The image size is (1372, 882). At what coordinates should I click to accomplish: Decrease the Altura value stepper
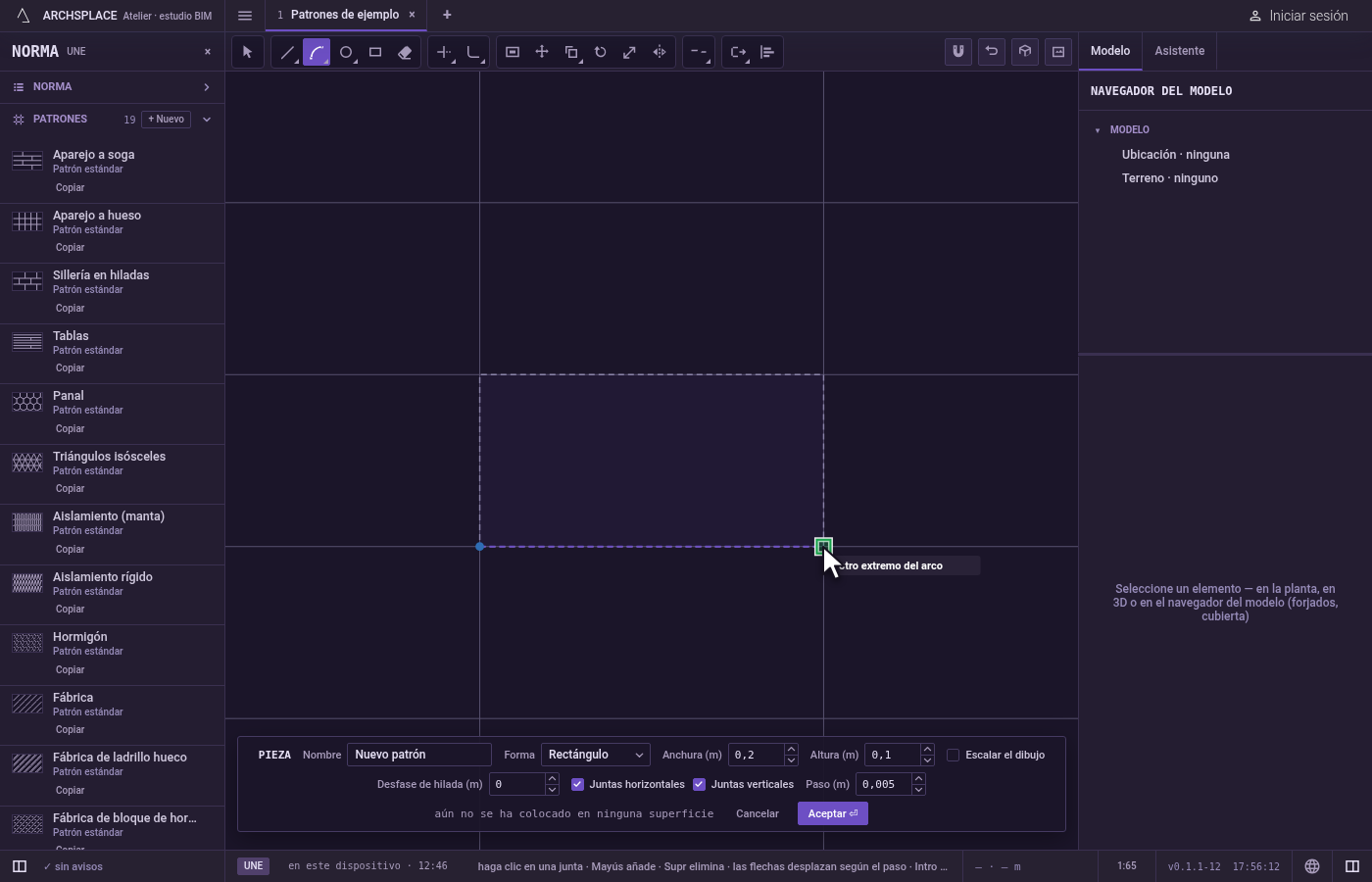[927, 760]
